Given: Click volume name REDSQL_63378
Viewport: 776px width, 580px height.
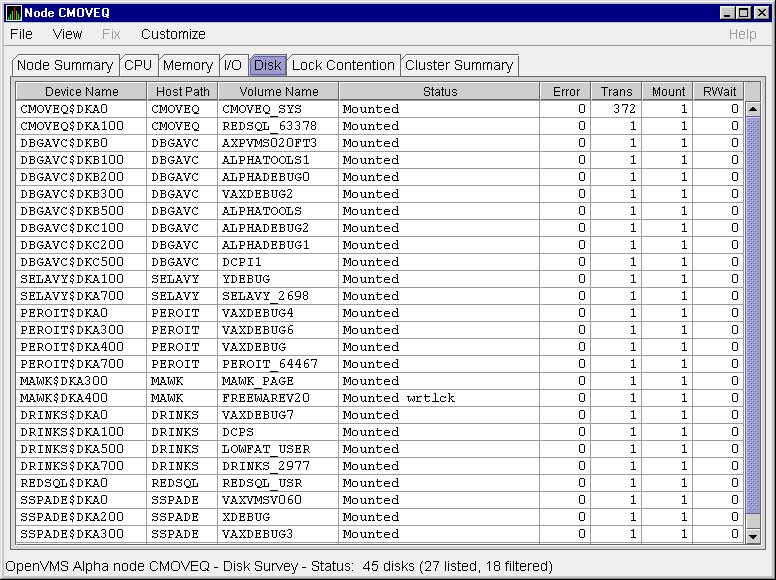Looking at the screenshot, I should [269, 126].
